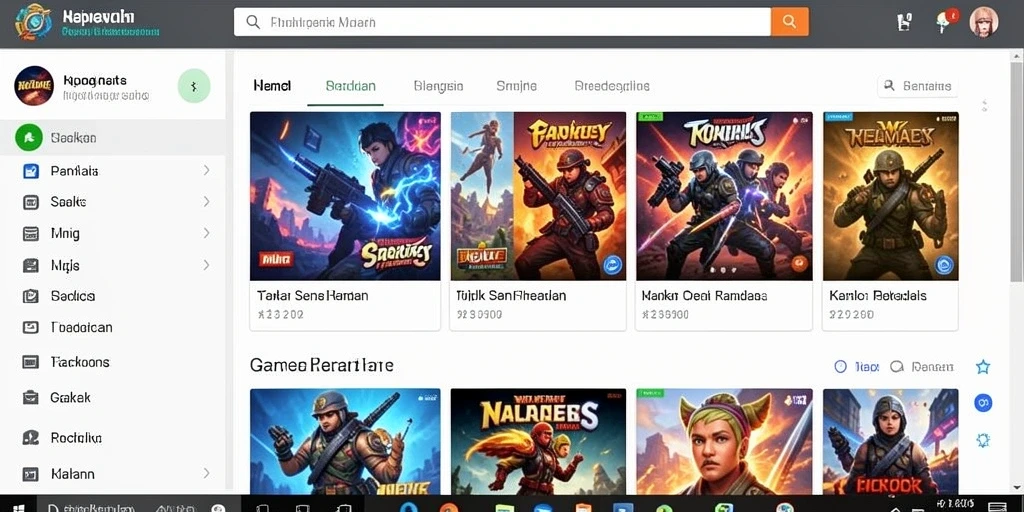The image size is (1024, 512).
Task: Click the Bentains search button
Action: 918,86
